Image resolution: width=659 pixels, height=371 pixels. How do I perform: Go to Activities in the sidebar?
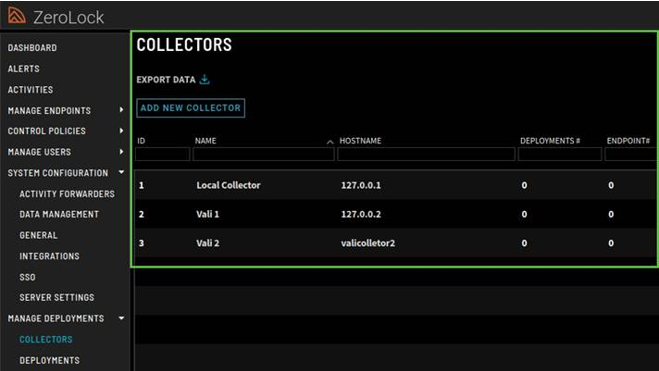click(30, 89)
